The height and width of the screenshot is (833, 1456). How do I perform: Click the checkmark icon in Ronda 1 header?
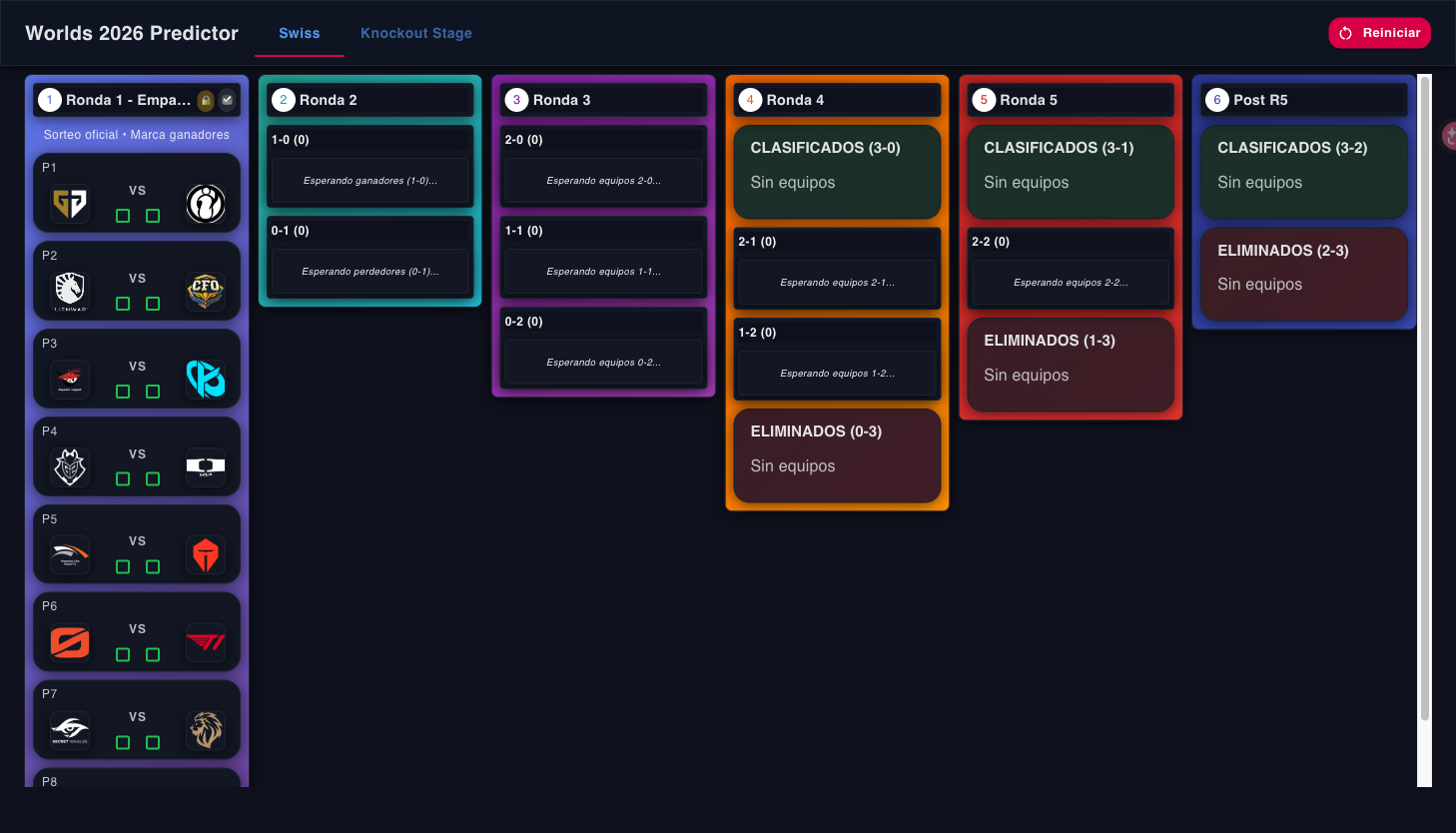click(x=228, y=100)
